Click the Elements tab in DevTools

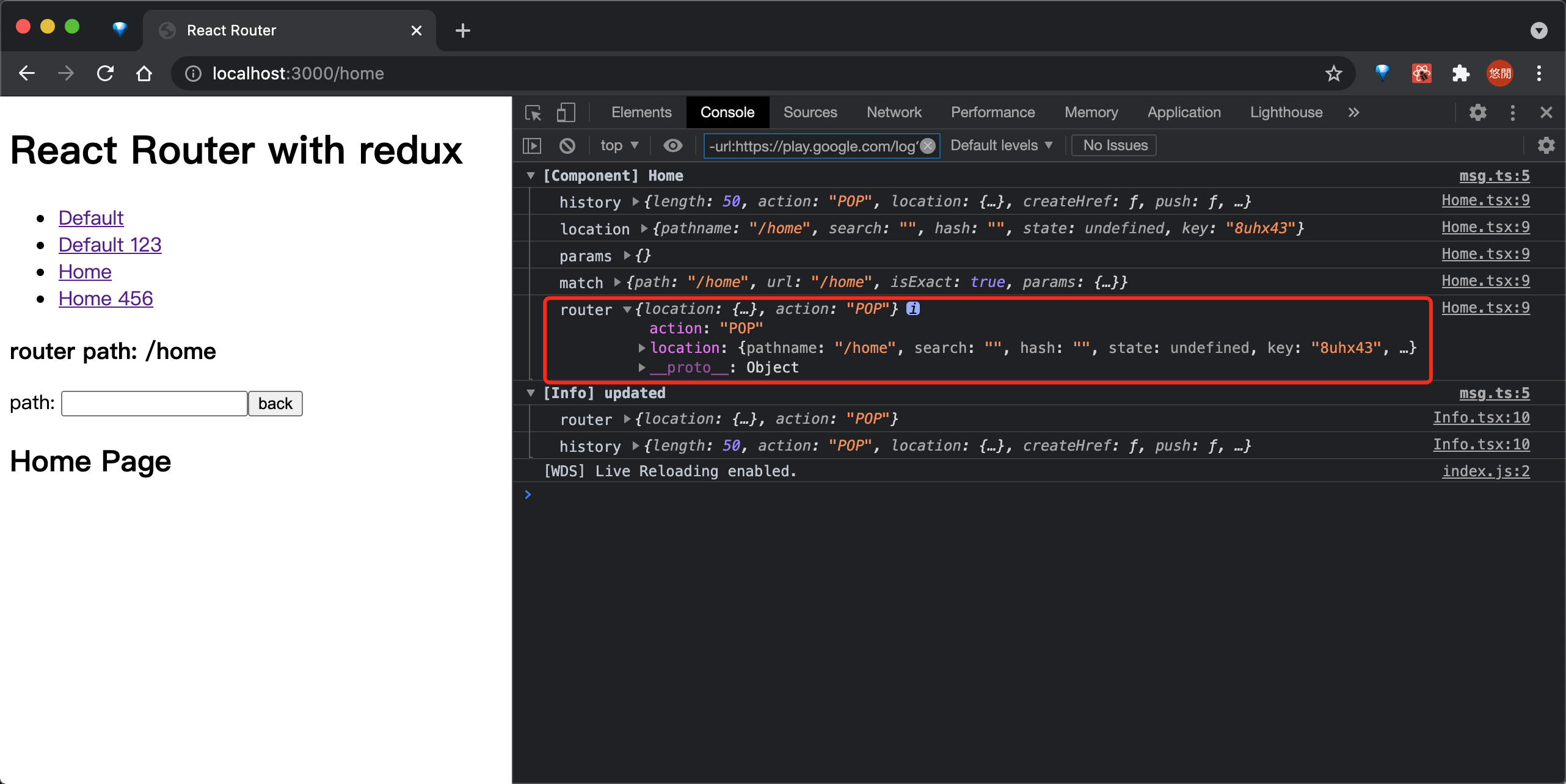[641, 112]
